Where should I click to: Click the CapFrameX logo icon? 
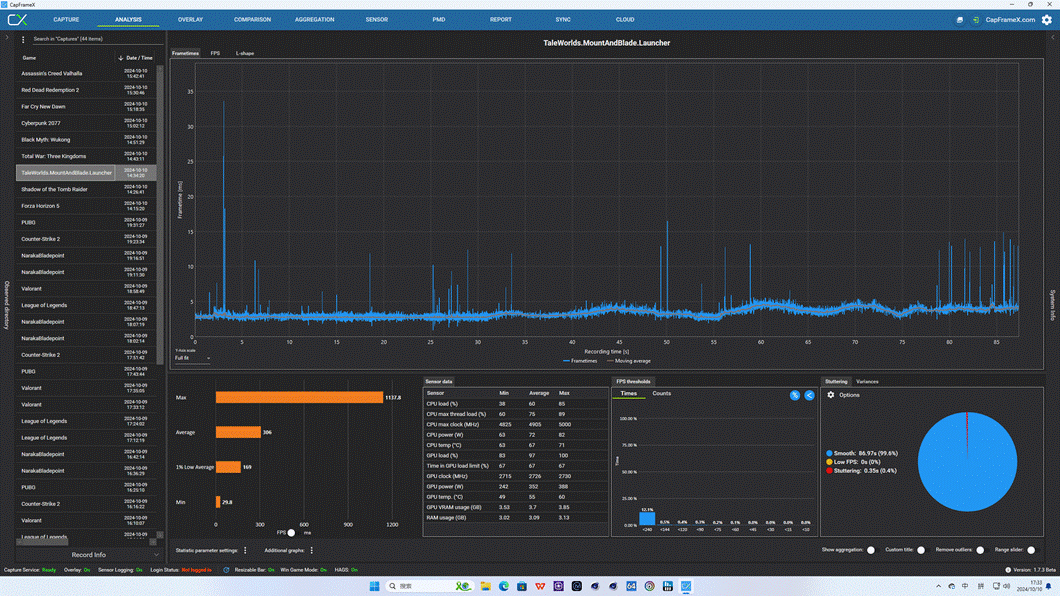[17, 20]
